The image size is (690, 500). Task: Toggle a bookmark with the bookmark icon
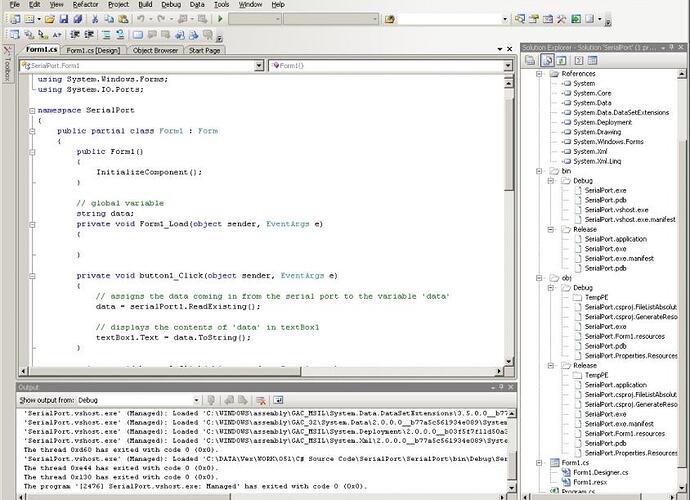coord(138,35)
